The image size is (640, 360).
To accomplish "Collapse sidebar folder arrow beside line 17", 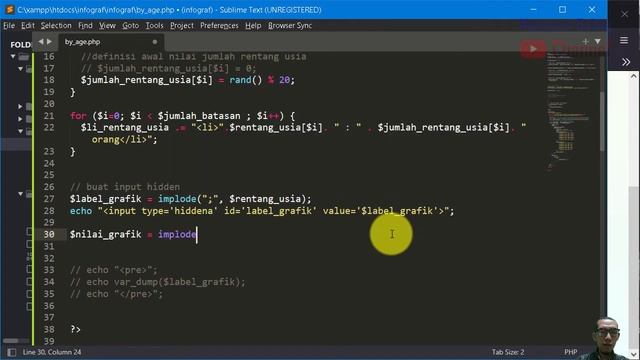I will (x=20, y=69).
